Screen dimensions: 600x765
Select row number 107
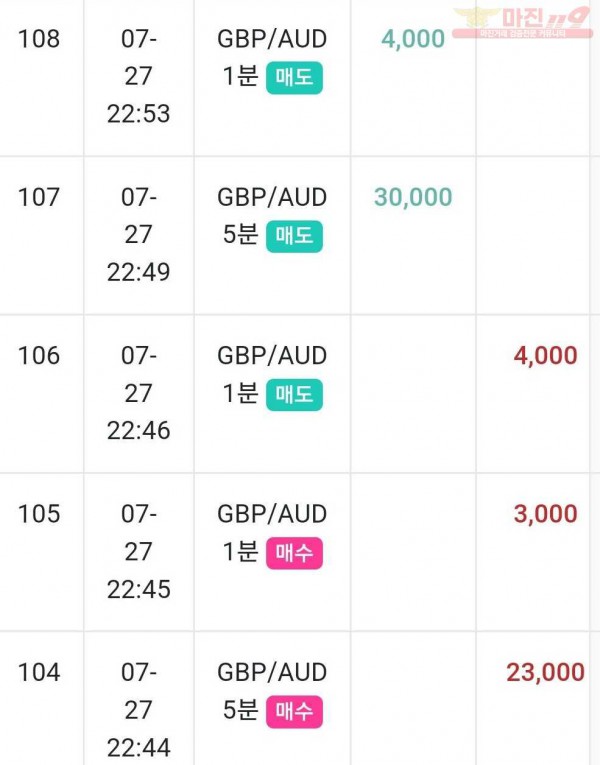tap(39, 197)
